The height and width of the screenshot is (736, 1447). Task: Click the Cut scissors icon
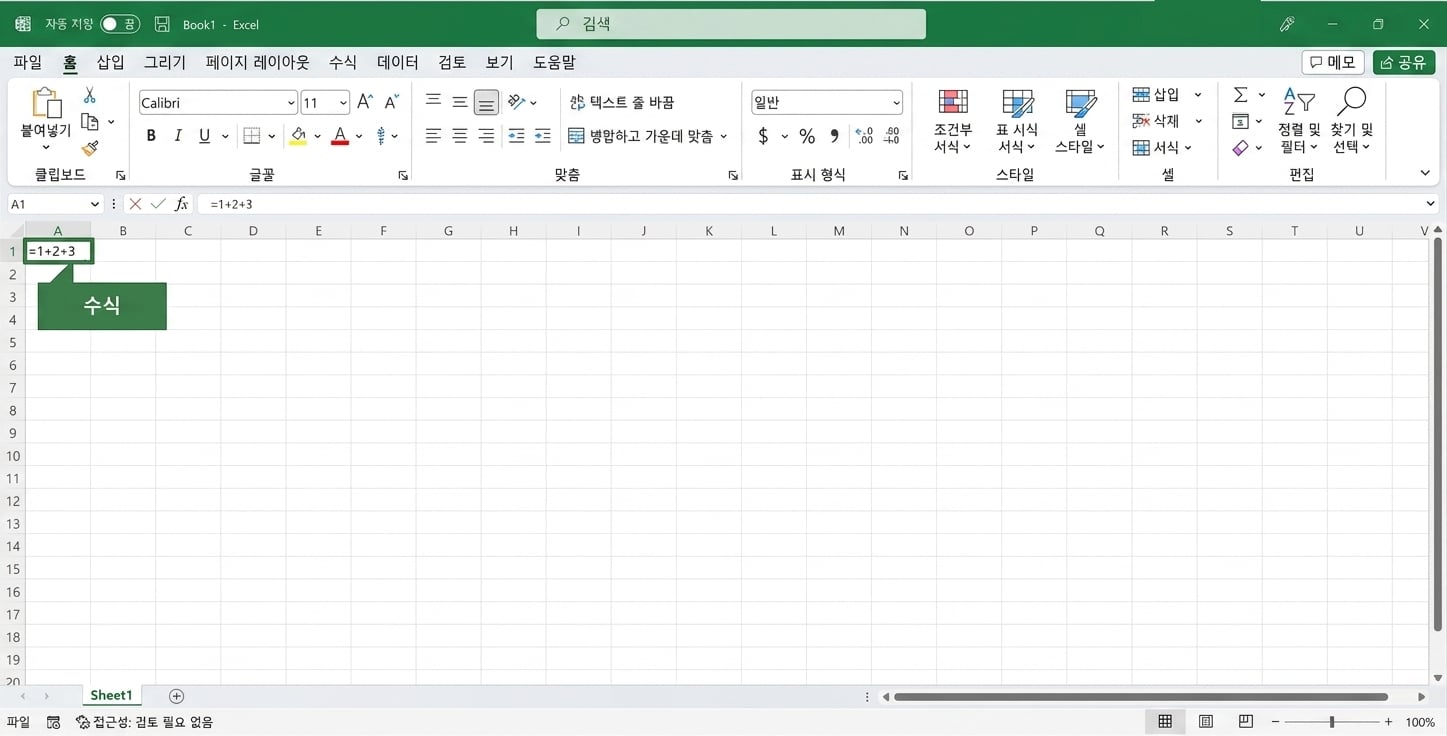tap(89, 96)
